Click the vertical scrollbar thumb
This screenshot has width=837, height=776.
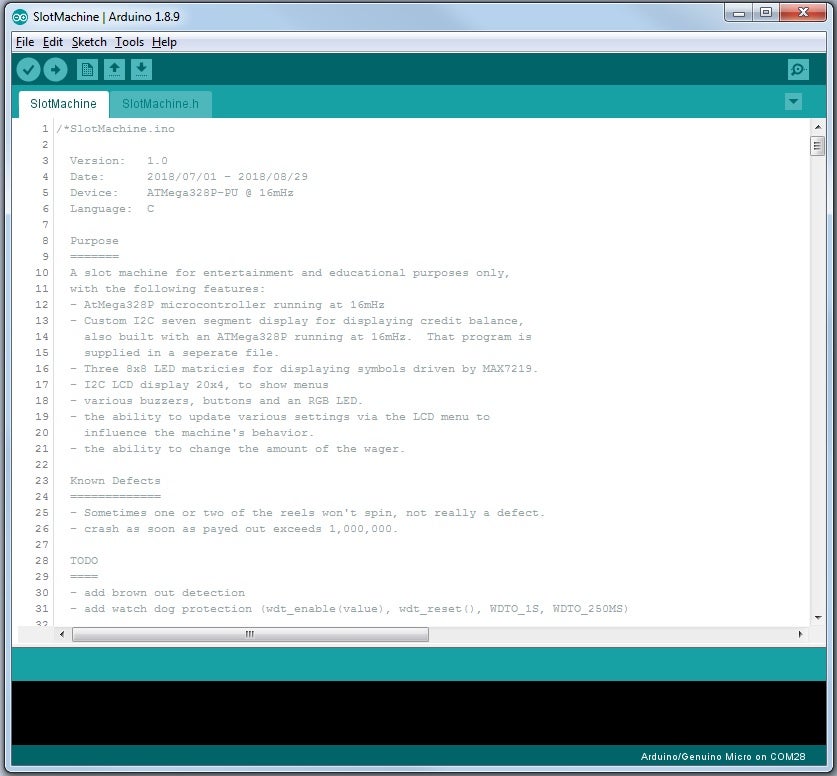click(x=817, y=146)
